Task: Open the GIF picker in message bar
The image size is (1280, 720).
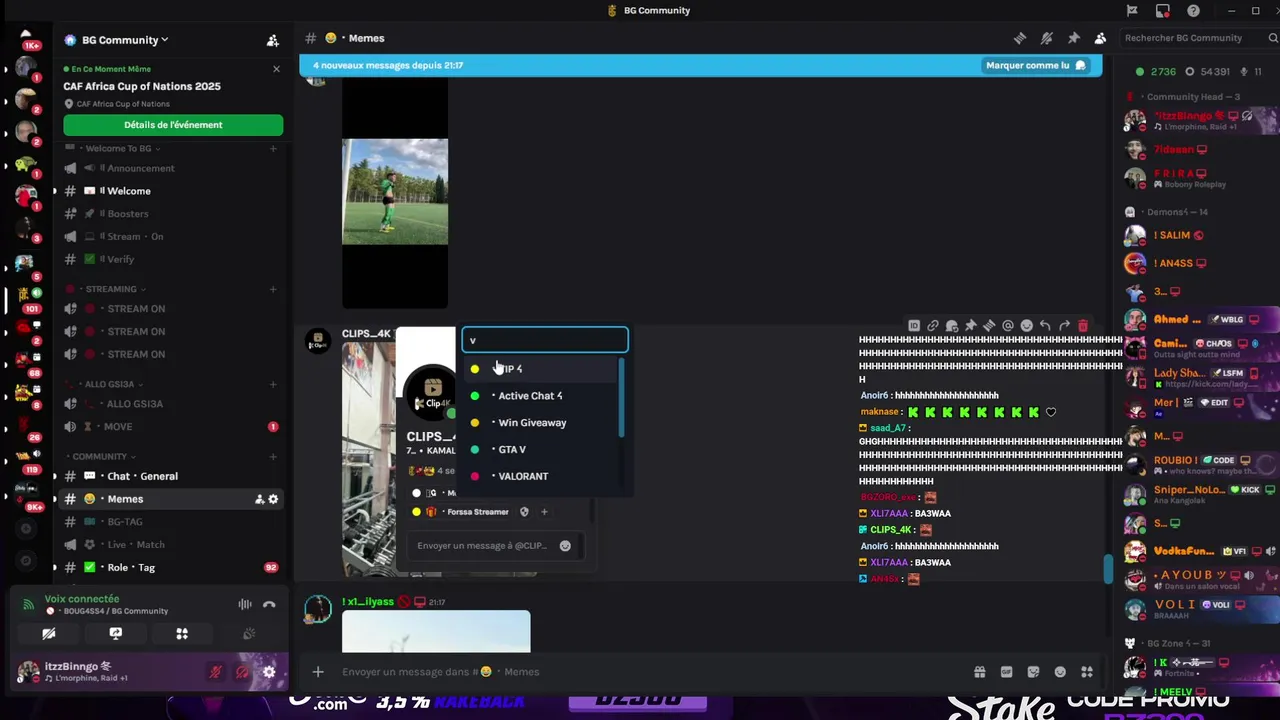Action: [x=1007, y=672]
